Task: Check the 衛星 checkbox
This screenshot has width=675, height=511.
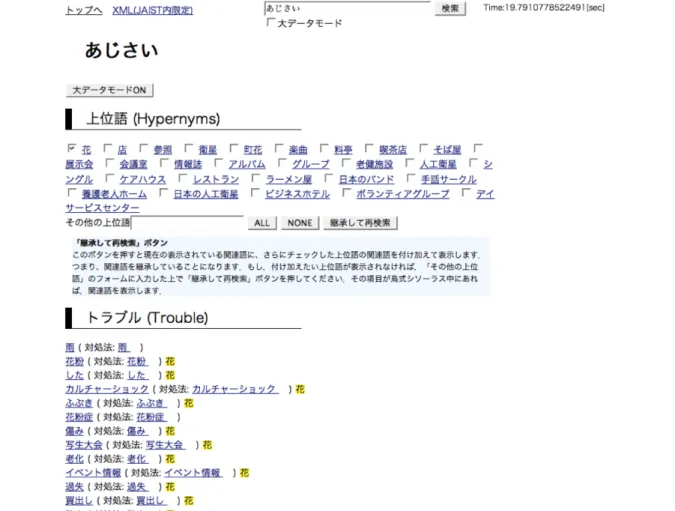Action: 189,149
